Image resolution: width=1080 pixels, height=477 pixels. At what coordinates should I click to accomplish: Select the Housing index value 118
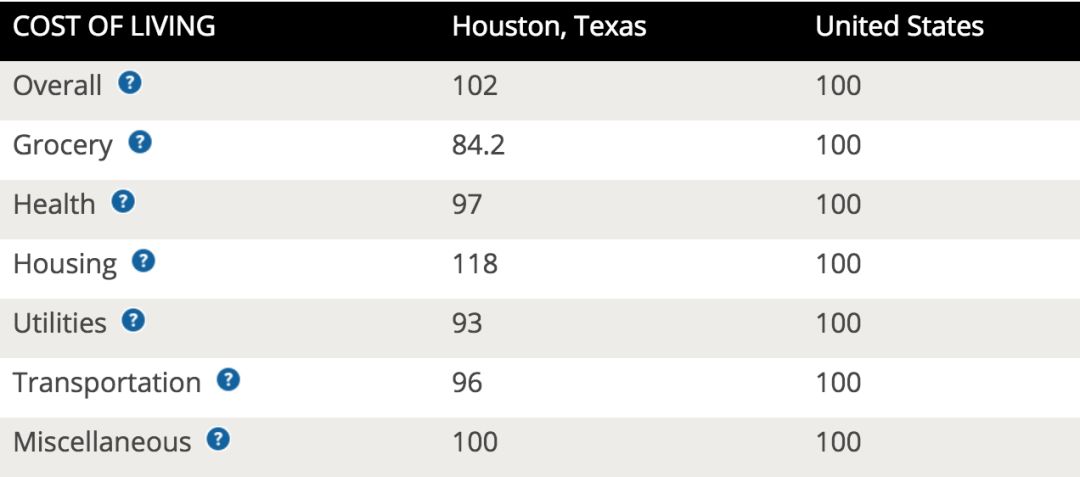pyautogui.click(x=475, y=264)
